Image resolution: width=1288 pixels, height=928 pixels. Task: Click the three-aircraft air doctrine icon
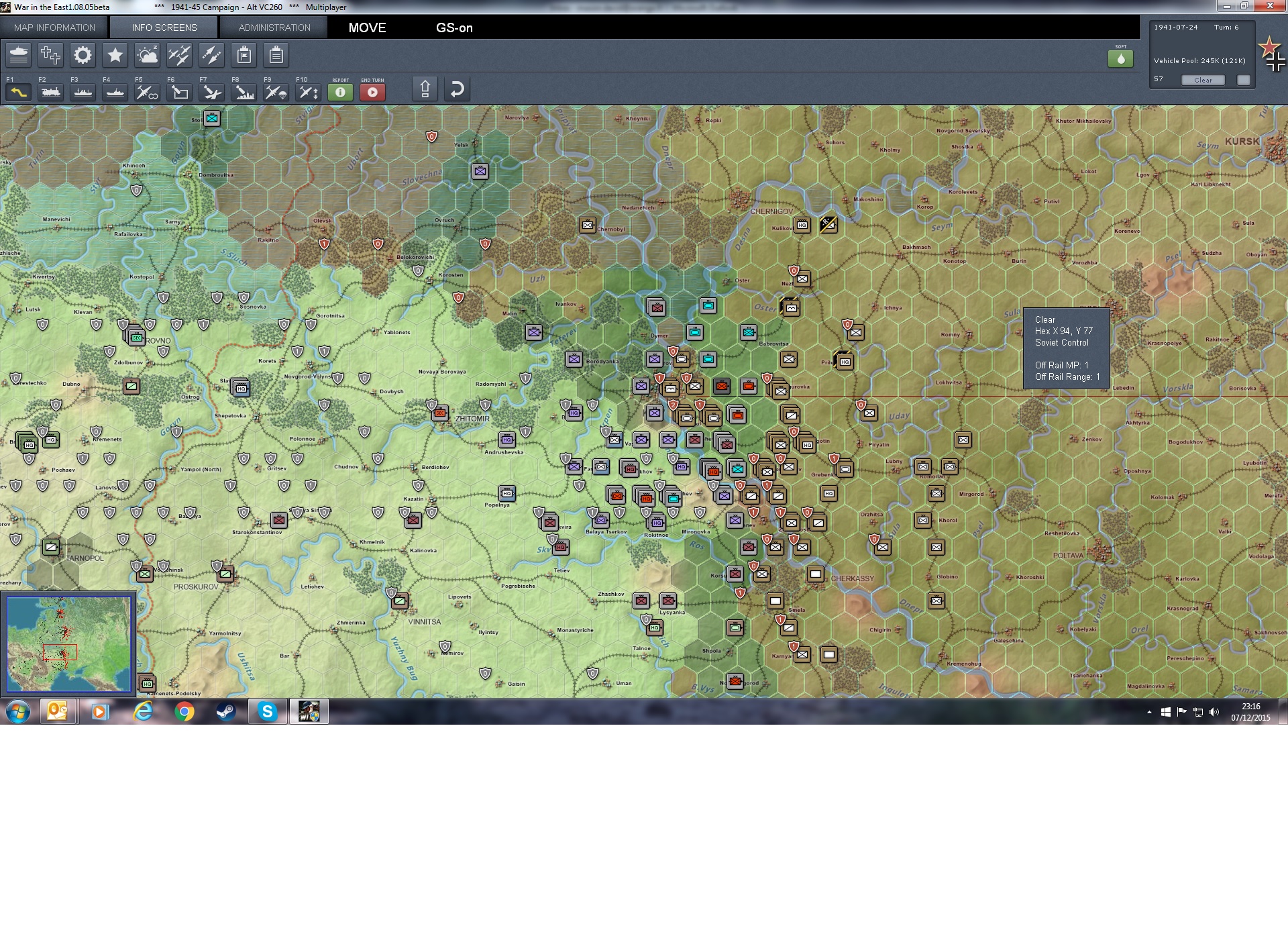[x=180, y=55]
